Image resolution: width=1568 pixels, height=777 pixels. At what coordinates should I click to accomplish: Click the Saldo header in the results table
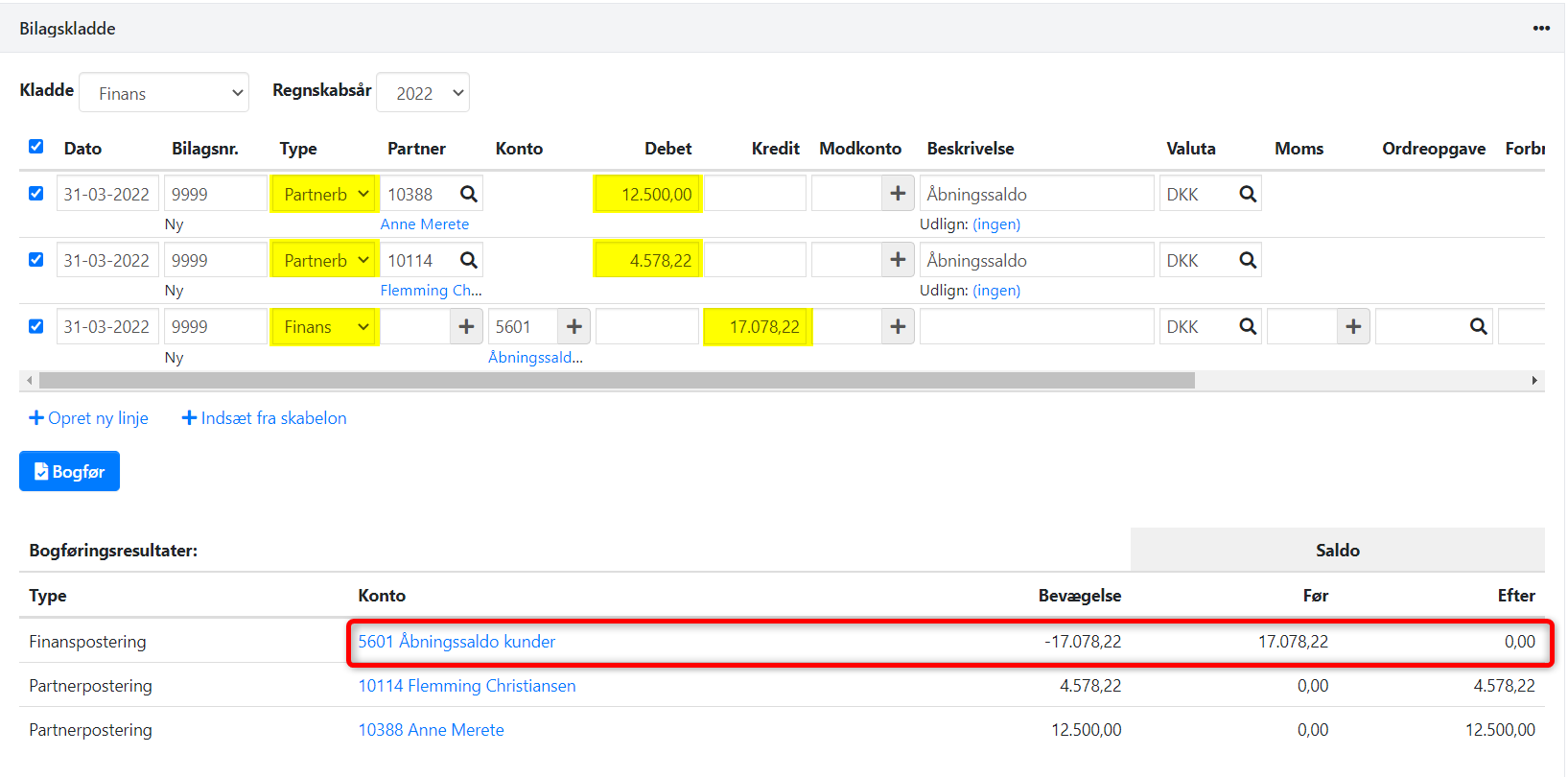tap(1338, 551)
